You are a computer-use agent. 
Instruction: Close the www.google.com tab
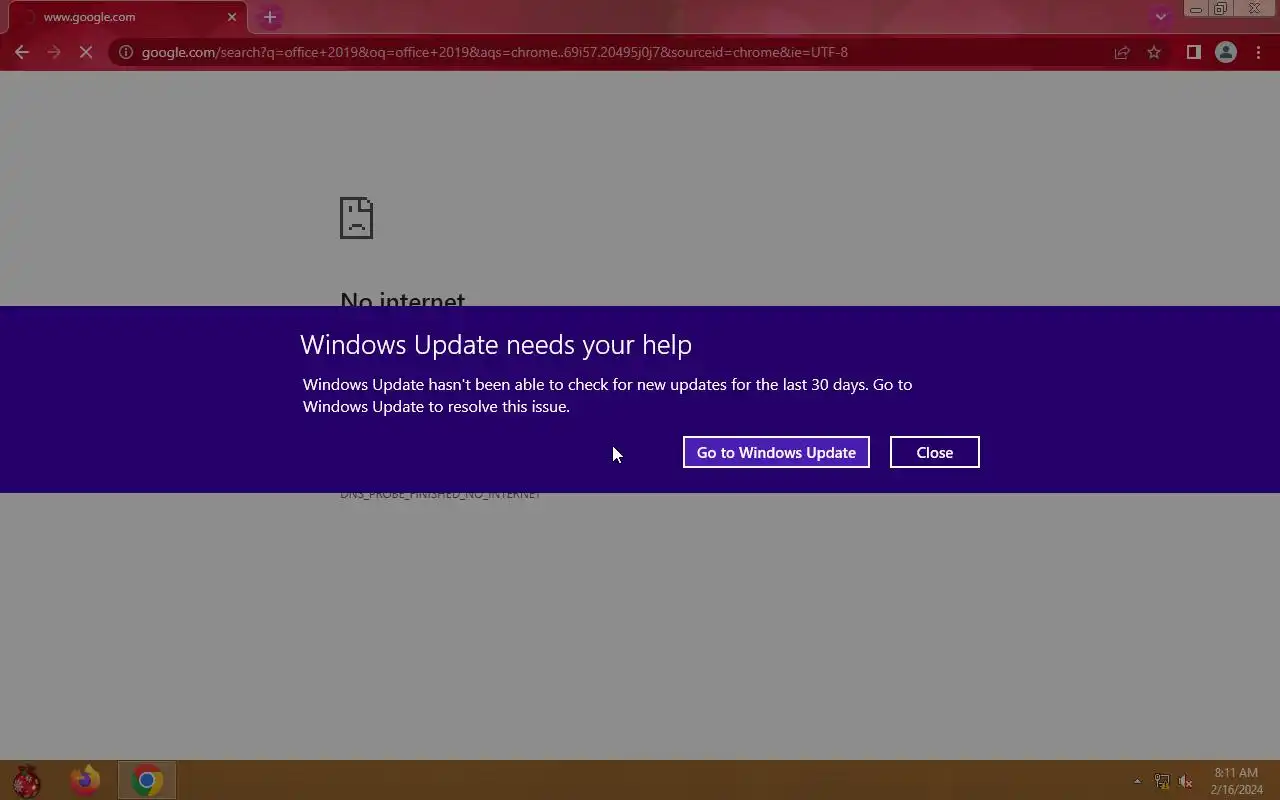232,17
